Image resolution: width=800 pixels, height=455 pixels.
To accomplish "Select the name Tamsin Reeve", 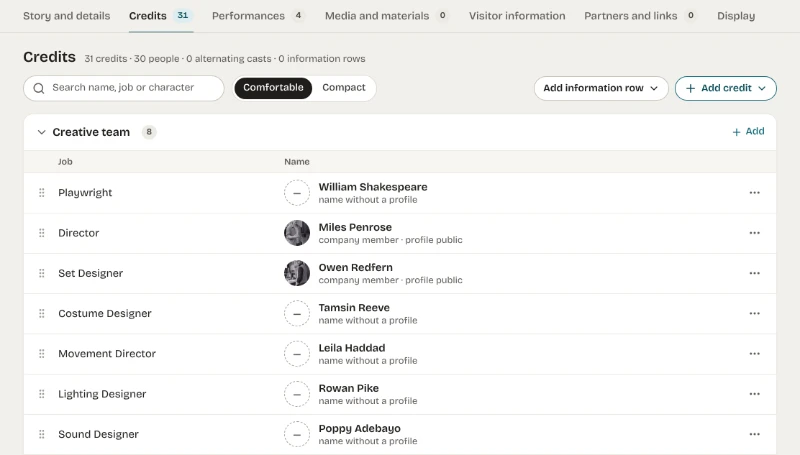I will tap(354, 308).
